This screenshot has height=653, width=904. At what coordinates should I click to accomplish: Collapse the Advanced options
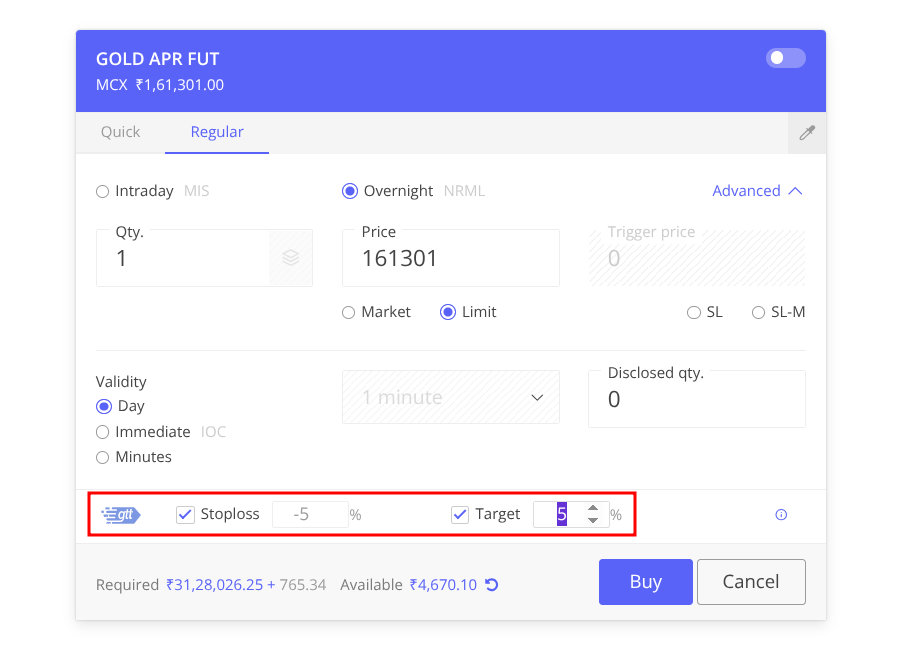(757, 191)
